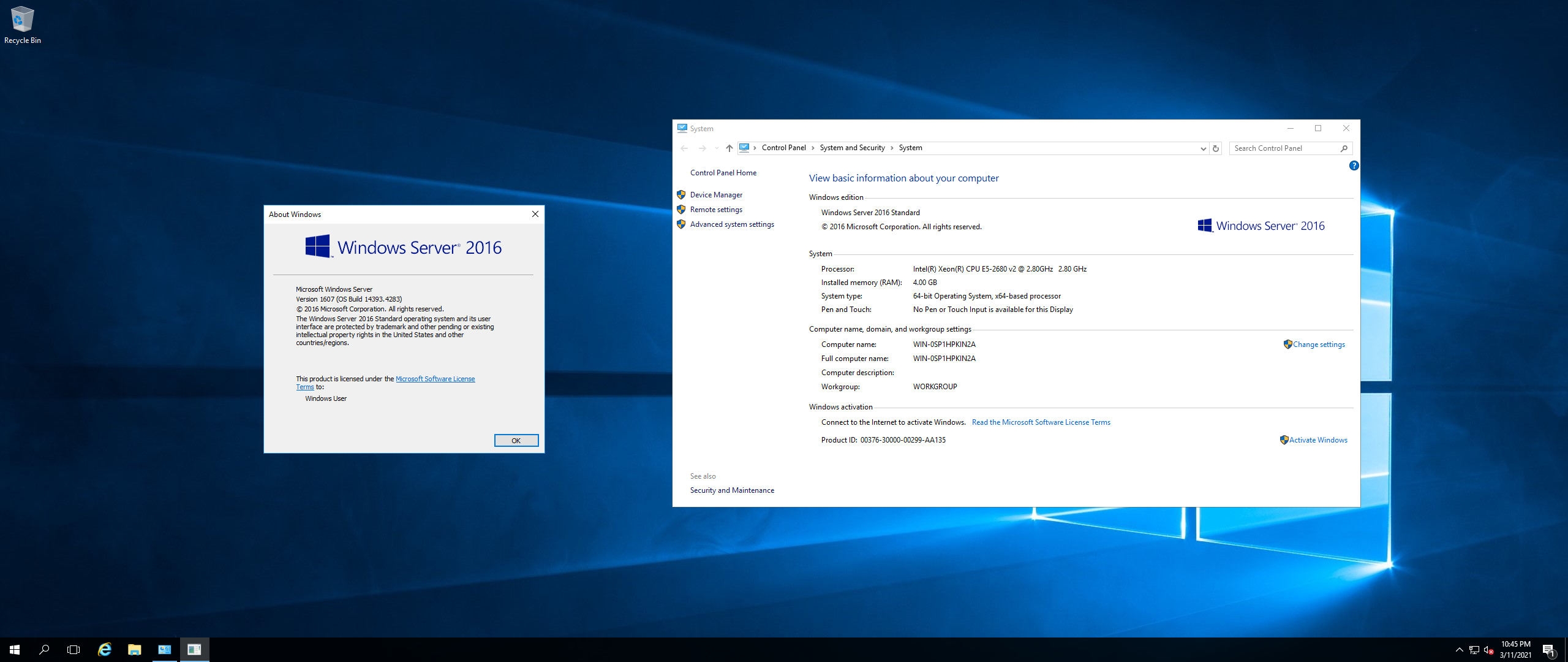Click the Advanced system settings shield icon
This screenshot has height=662, width=1568.
681,224
